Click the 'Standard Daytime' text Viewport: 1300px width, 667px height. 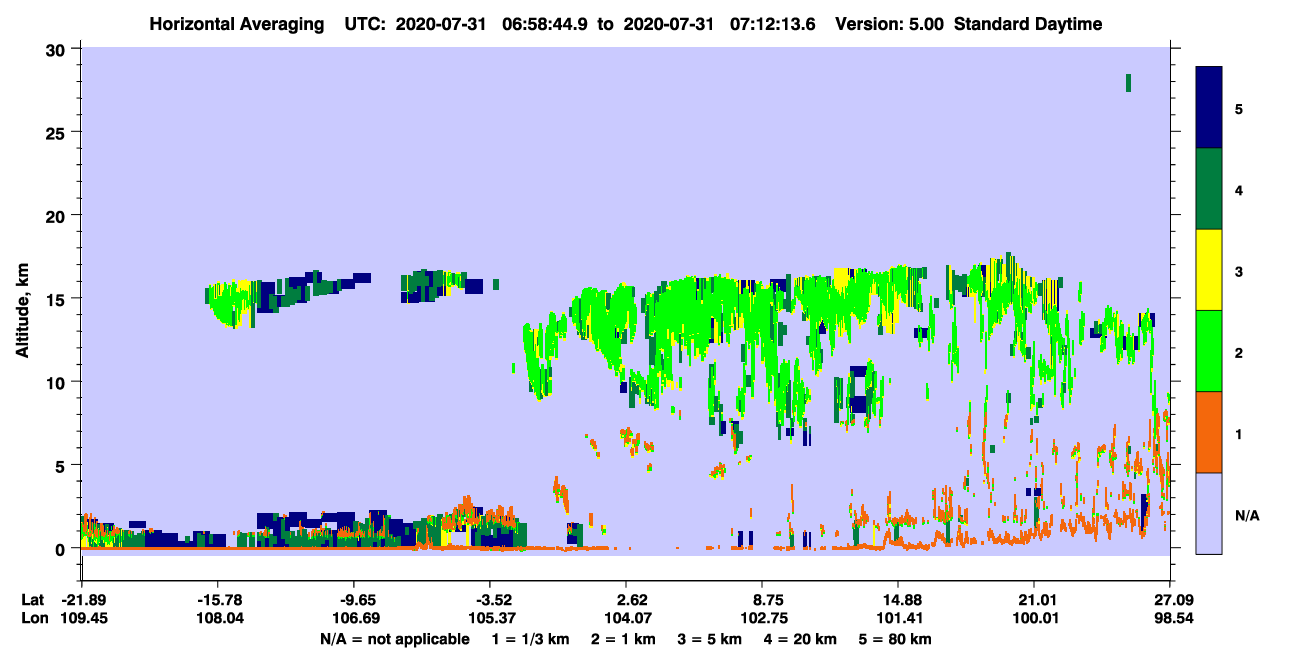1028,24
